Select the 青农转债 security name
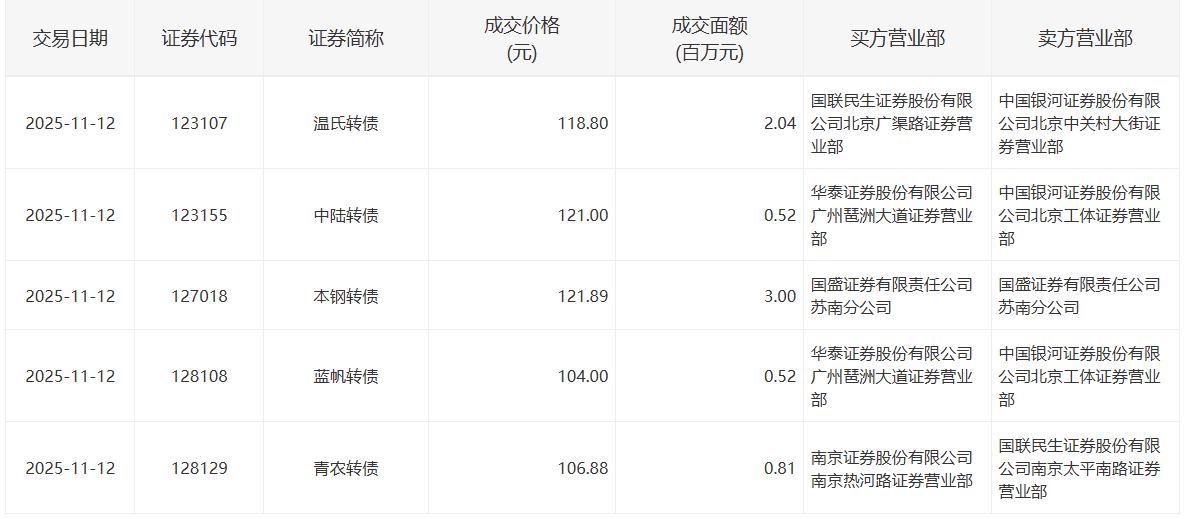The height and width of the screenshot is (519, 1185). pos(346,468)
